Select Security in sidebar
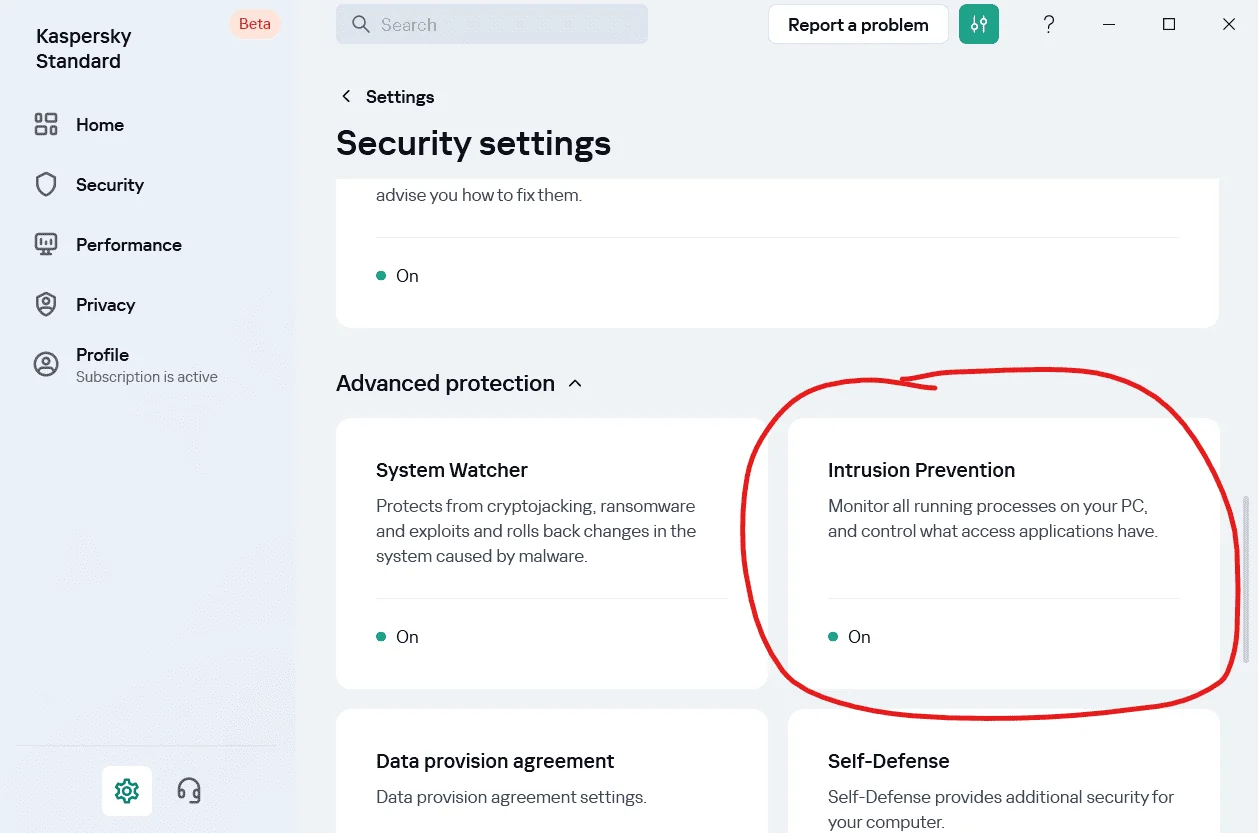The width and height of the screenshot is (1258, 833). coord(110,185)
